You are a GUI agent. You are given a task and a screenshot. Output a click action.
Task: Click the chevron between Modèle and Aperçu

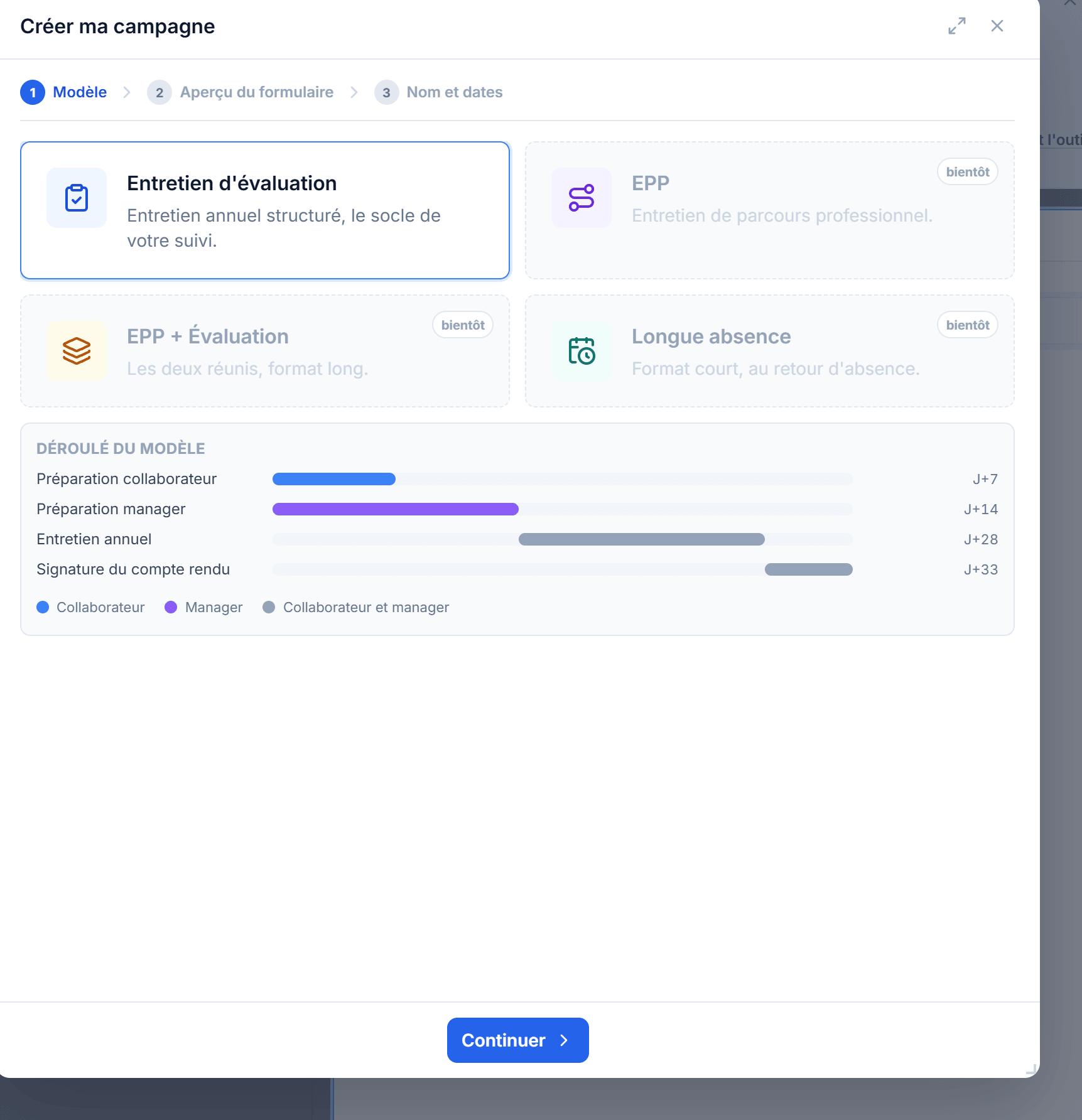click(127, 92)
